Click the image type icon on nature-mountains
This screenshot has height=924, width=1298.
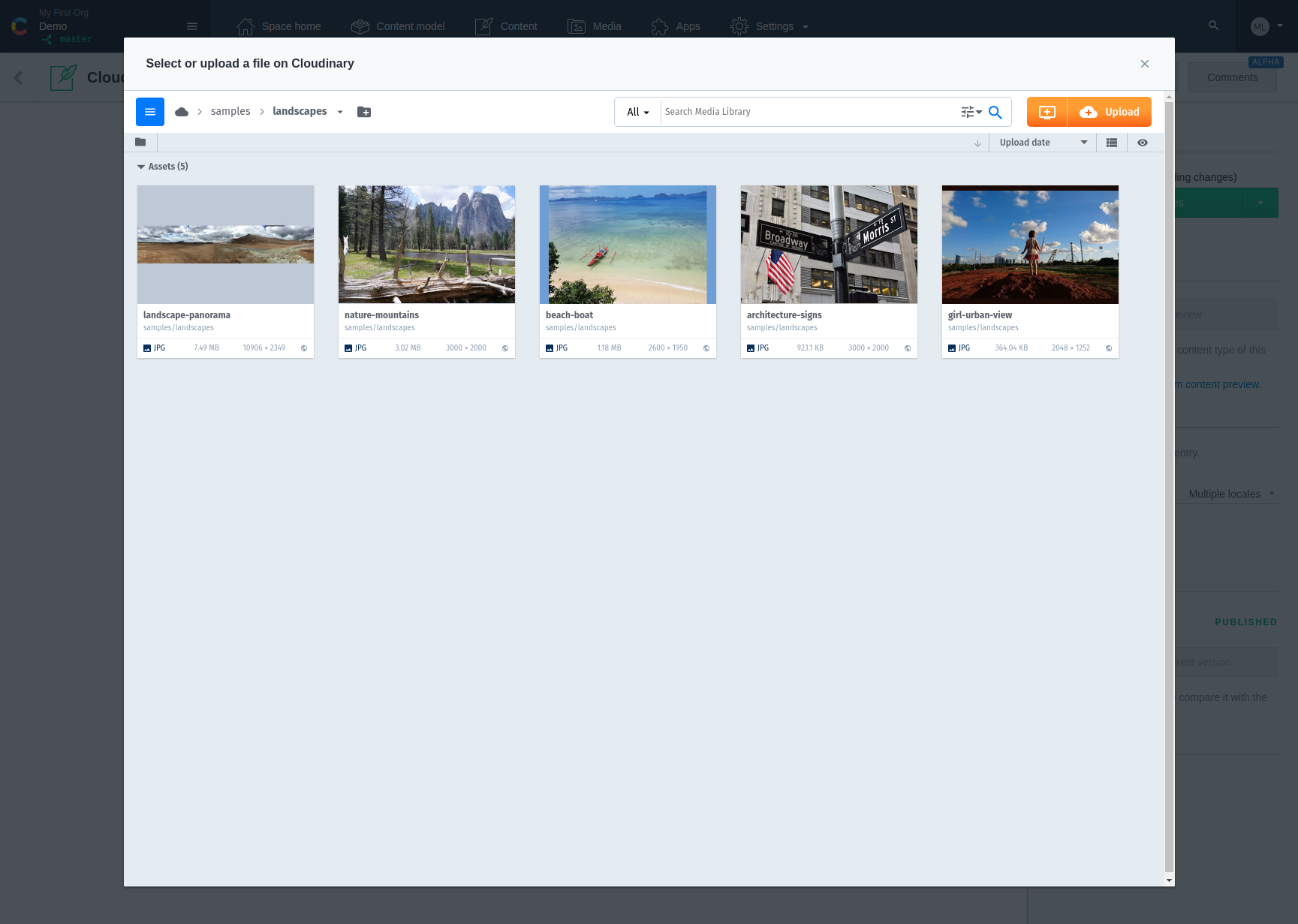[x=348, y=348]
